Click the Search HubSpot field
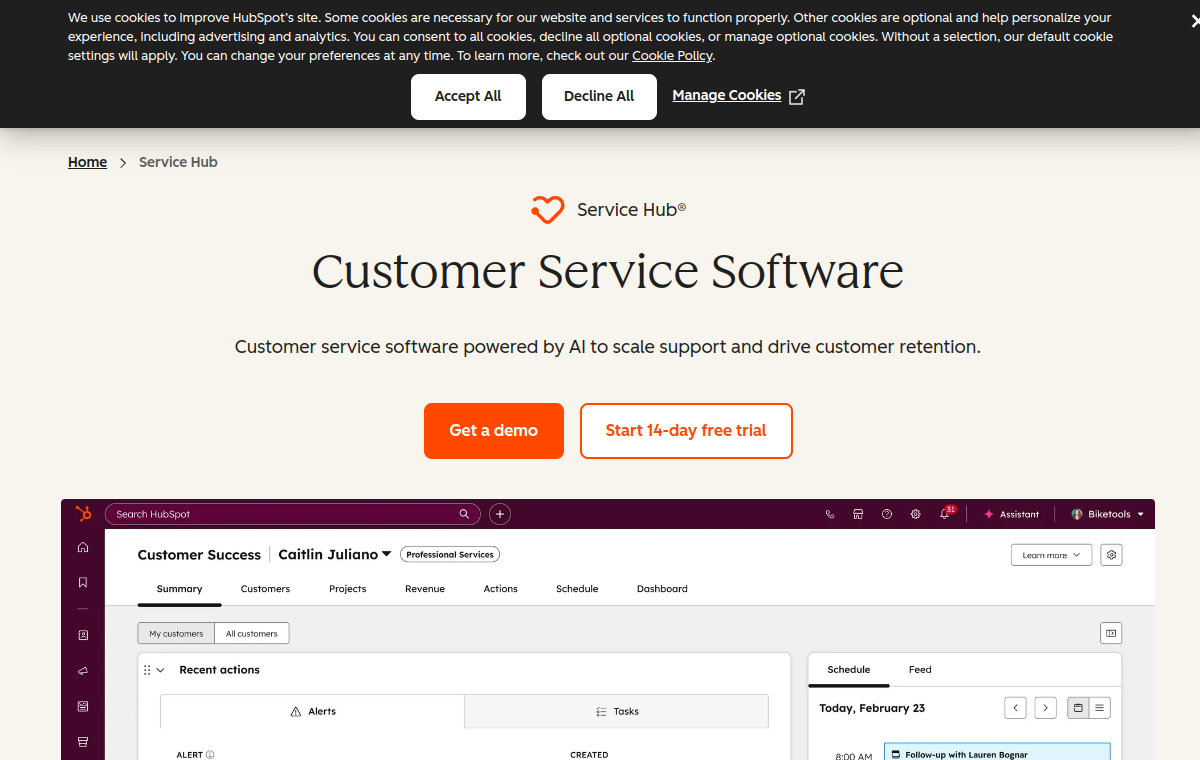1200x760 pixels. (292, 514)
